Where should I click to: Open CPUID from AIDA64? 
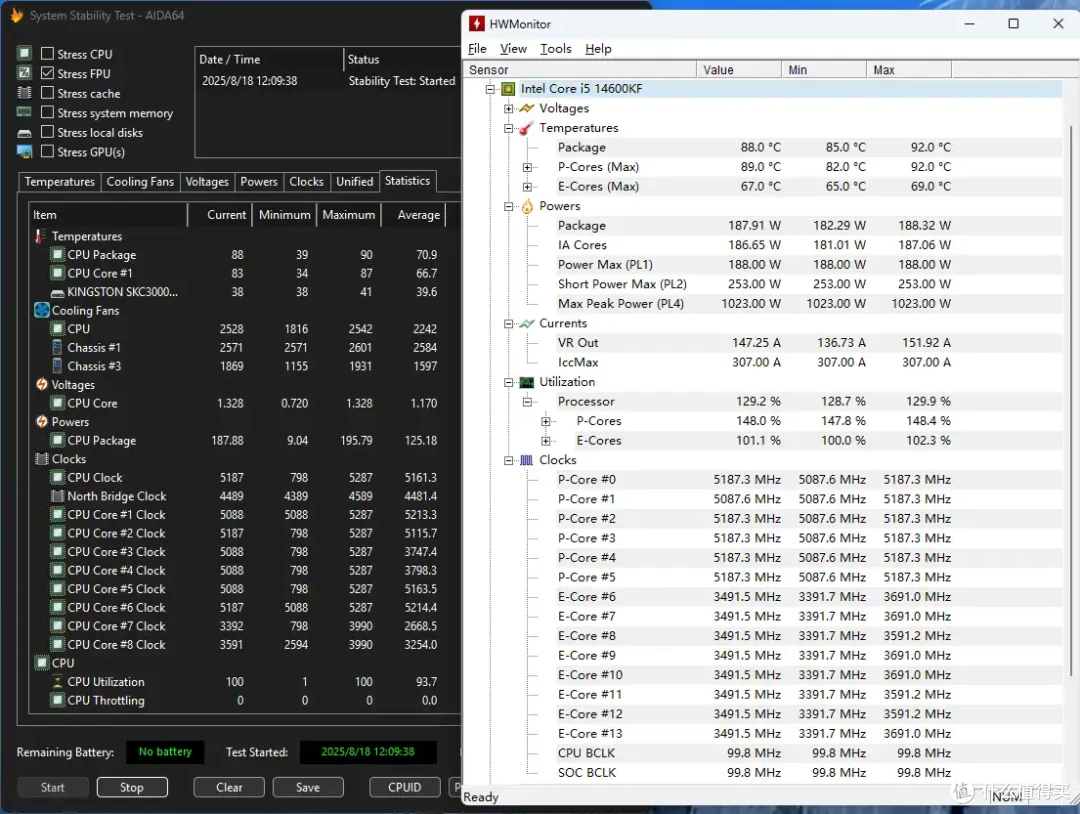tap(404, 787)
